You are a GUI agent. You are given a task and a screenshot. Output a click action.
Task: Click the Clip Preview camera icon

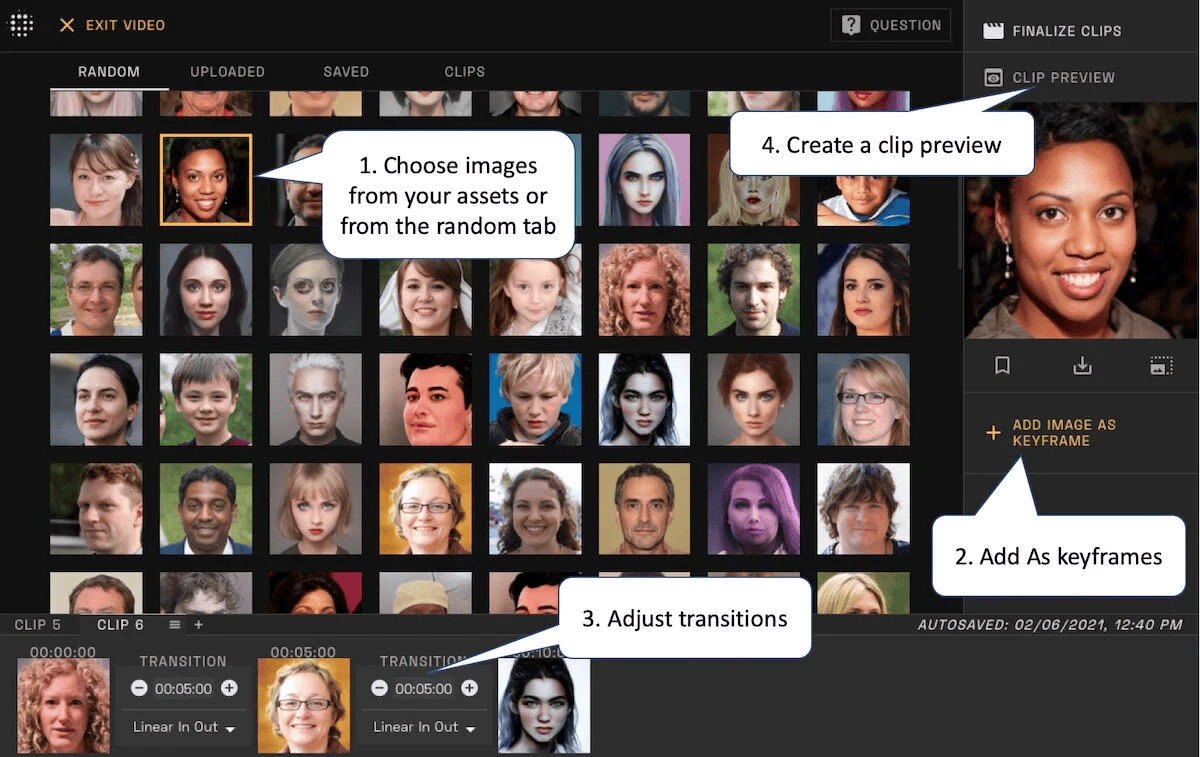[x=993, y=77]
